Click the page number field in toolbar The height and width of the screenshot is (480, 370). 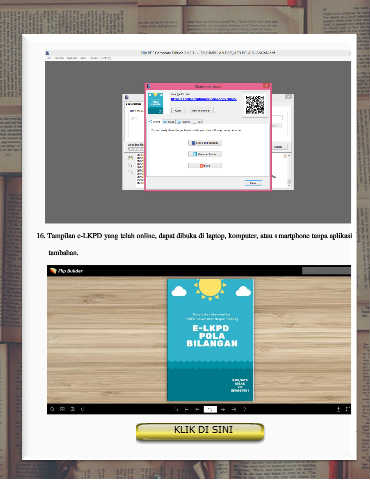coord(210,409)
